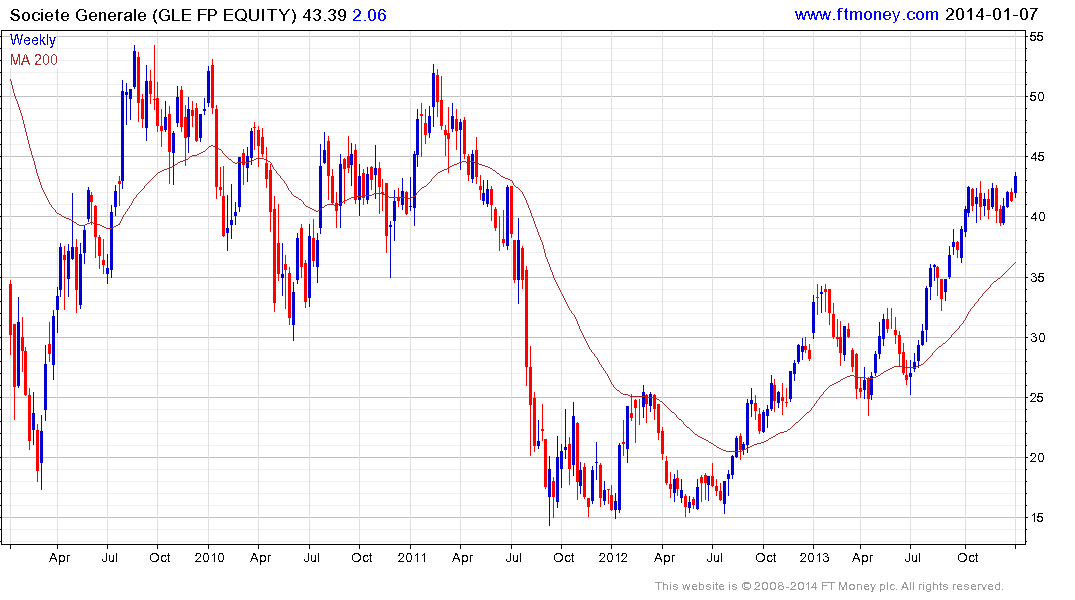Click the 2013 year axis label
Viewport: 1075px width, 600px height.
click(x=814, y=557)
